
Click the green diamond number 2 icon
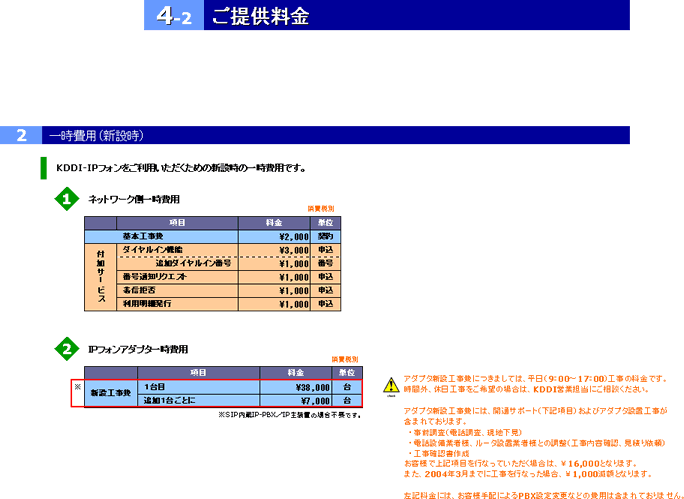click(67, 349)
